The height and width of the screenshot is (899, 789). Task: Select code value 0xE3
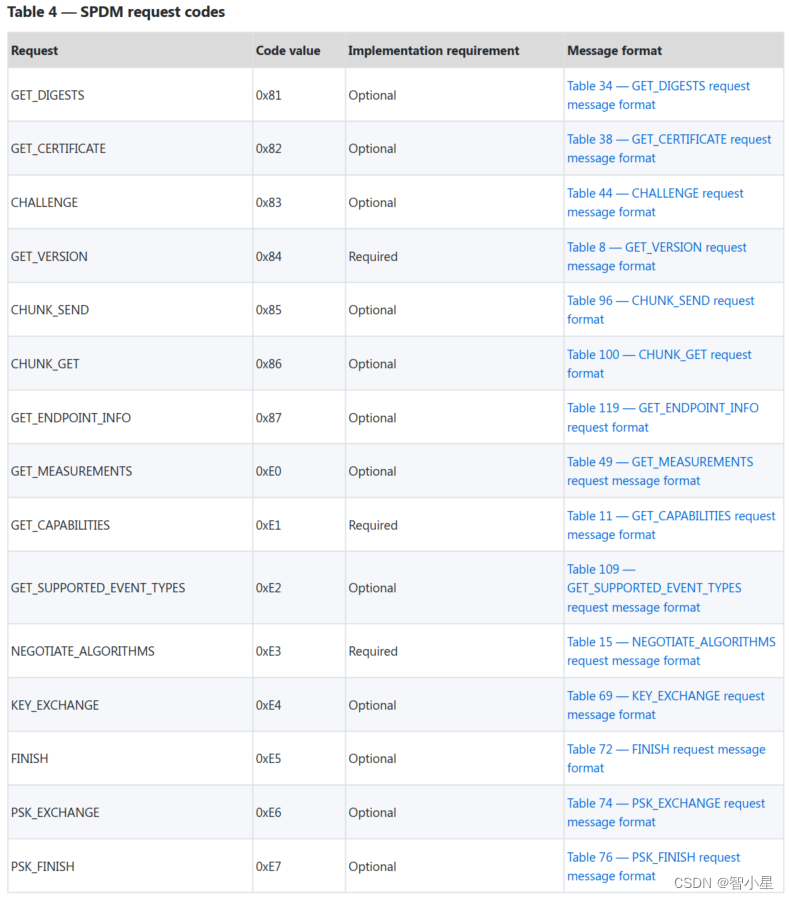click(x=269, y=651)
